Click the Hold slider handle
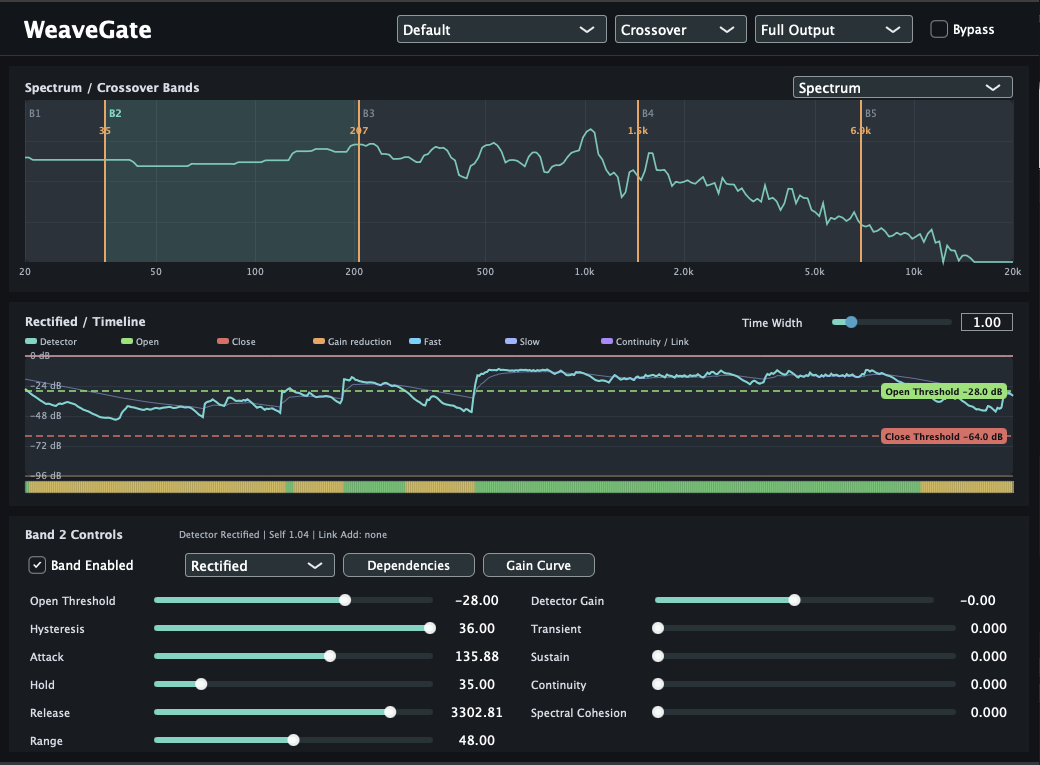The width and height of the screenshot is (1040, 765). 201,684
